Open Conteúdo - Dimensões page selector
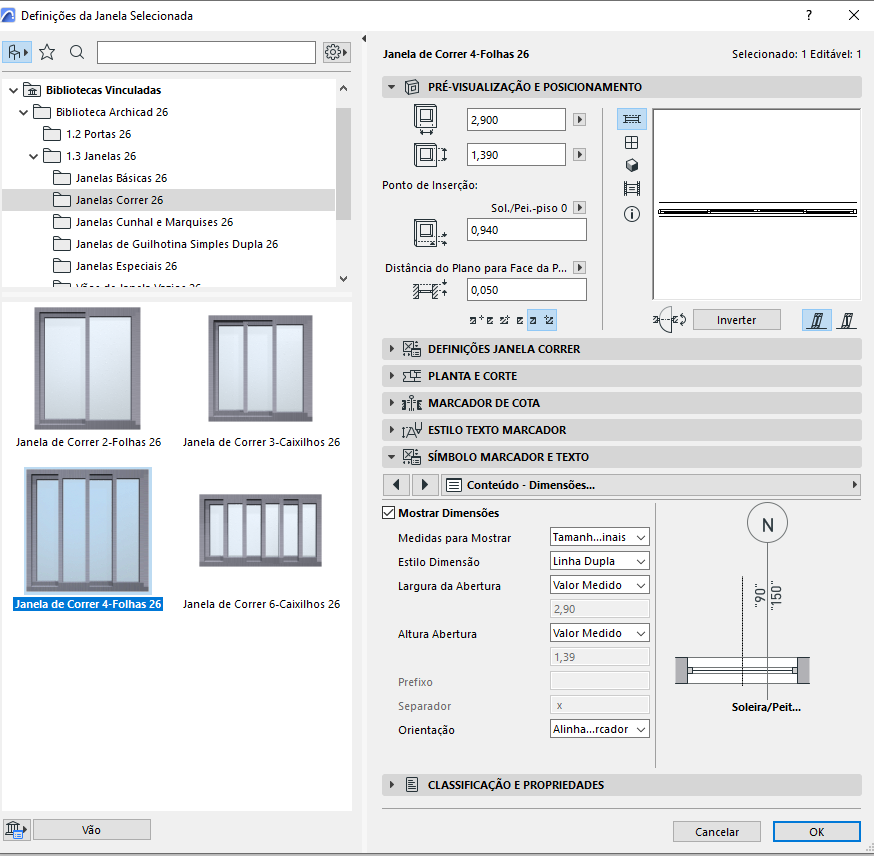 pyautogui.click(x=650, y=485)
